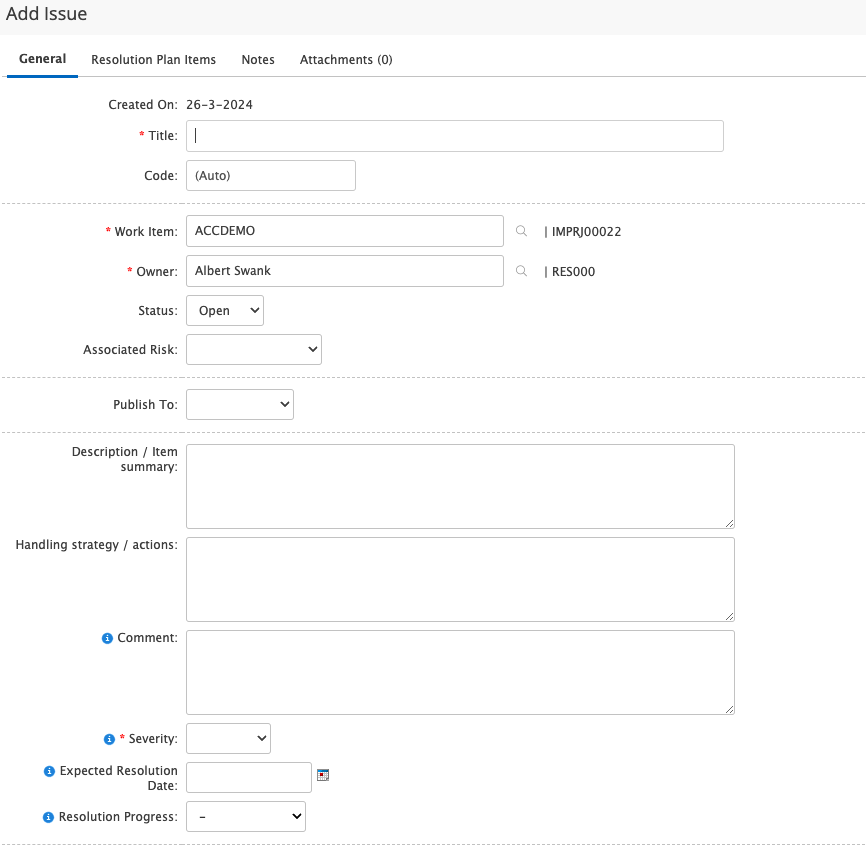Focus the Description / Item summary textarea
The width and height of the screenshot is (866, 850).
pos(460,486)
